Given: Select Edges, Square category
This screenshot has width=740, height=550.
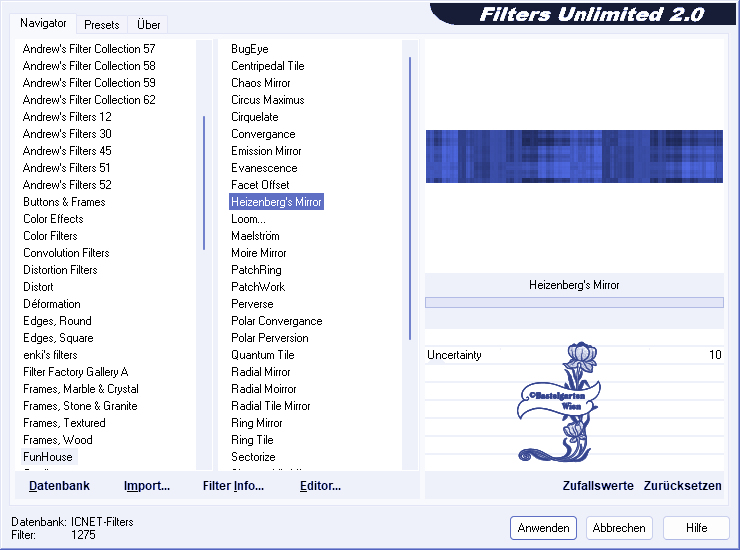Looking at the screenshot, I should click(58, 338).
